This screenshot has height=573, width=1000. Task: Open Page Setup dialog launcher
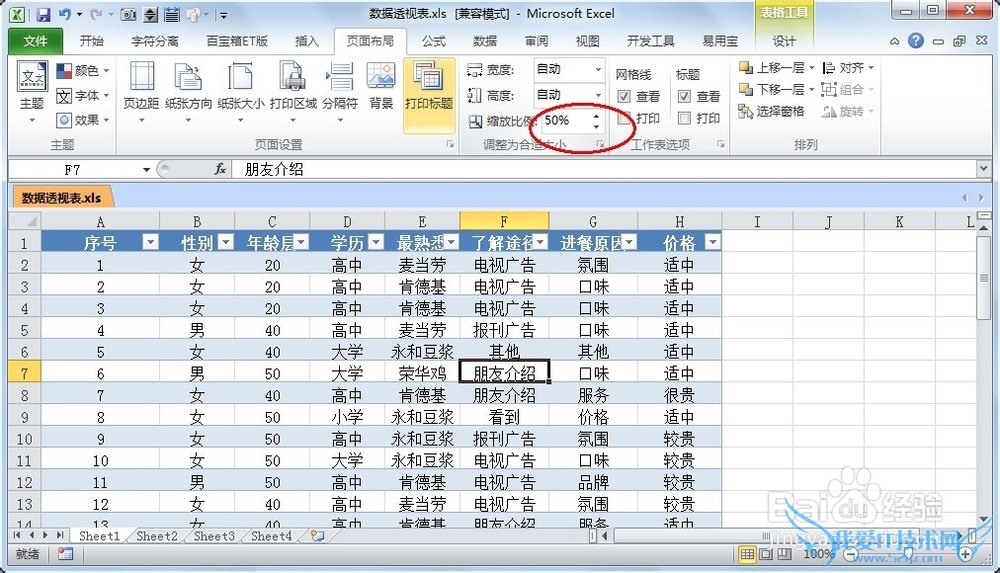point(450,145)
